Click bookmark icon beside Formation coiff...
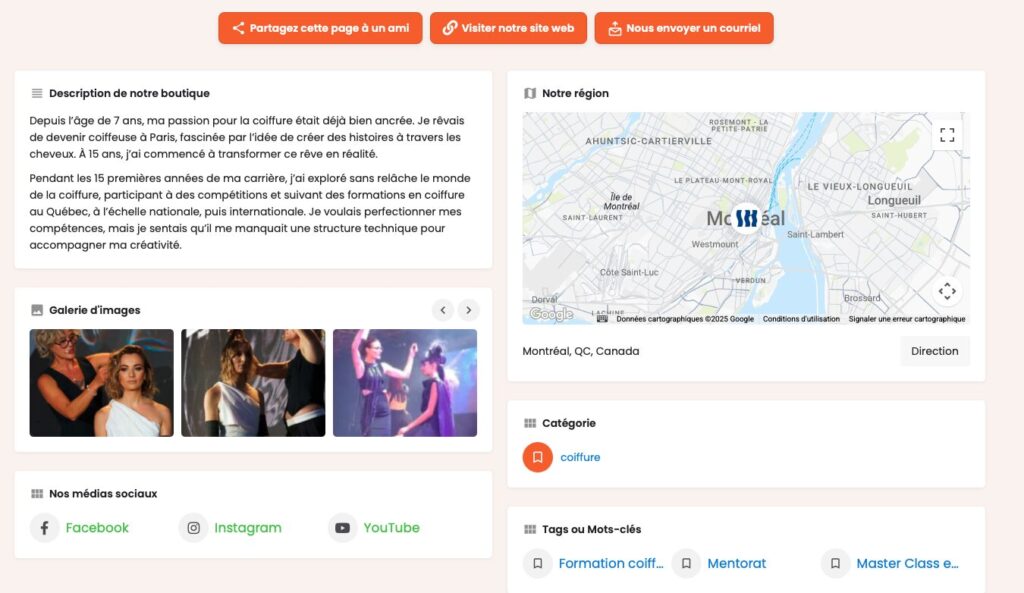The height and width of the screenshot is (593, 1024). point(537,564)
